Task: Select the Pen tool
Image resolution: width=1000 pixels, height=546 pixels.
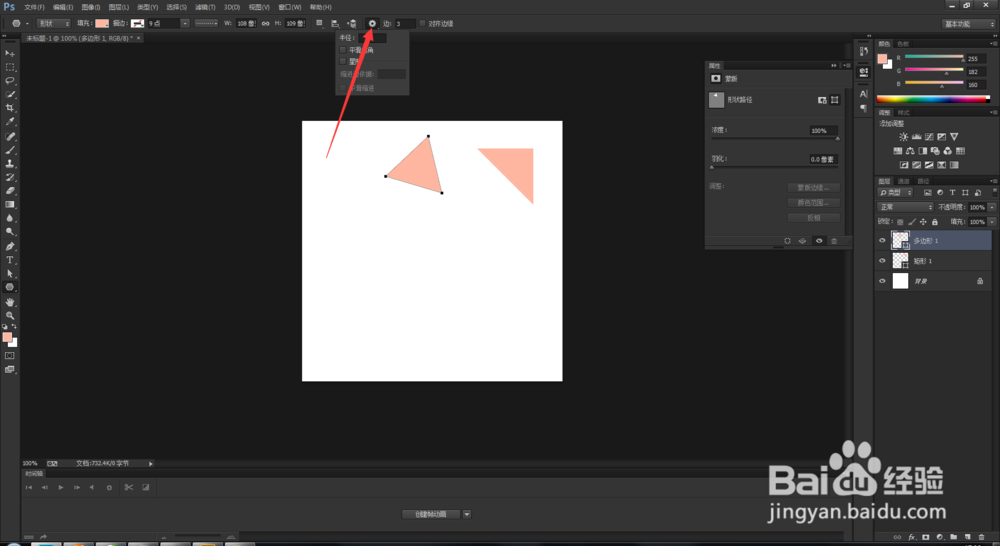Action: [x=10, y=246]
